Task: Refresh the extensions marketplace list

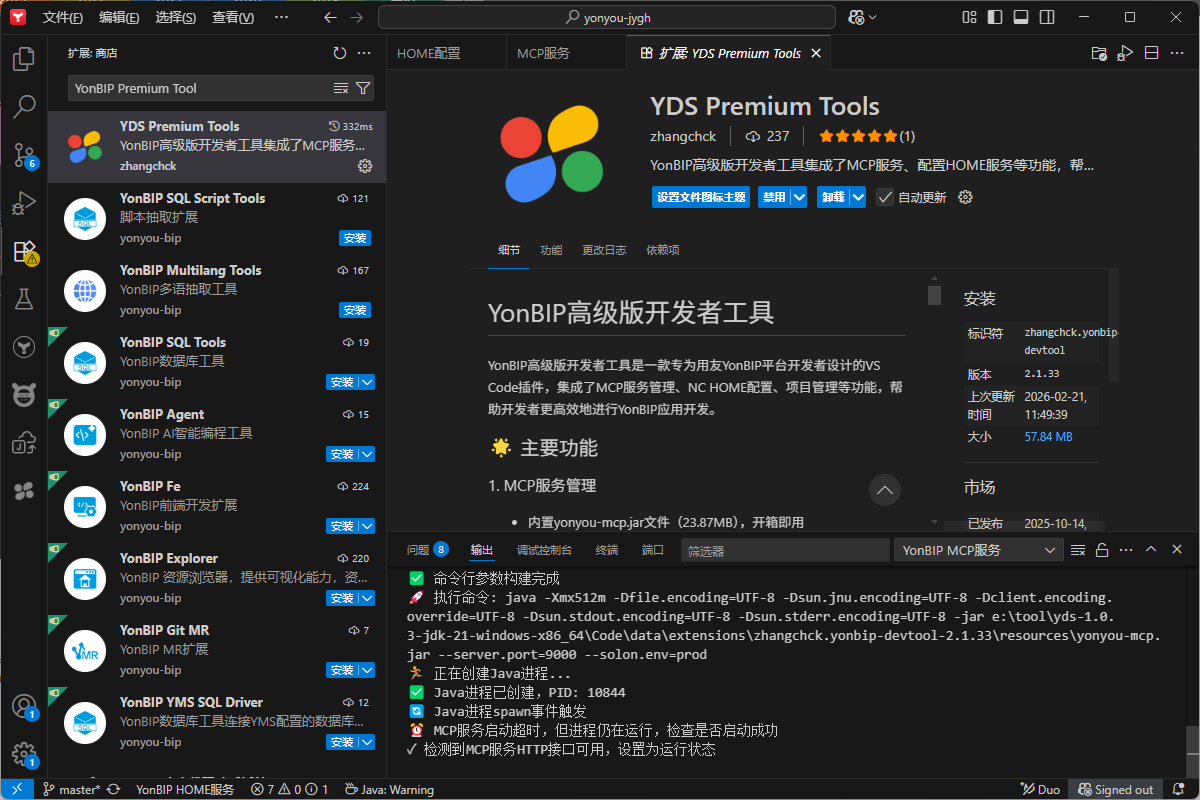Action: [340, 53]
